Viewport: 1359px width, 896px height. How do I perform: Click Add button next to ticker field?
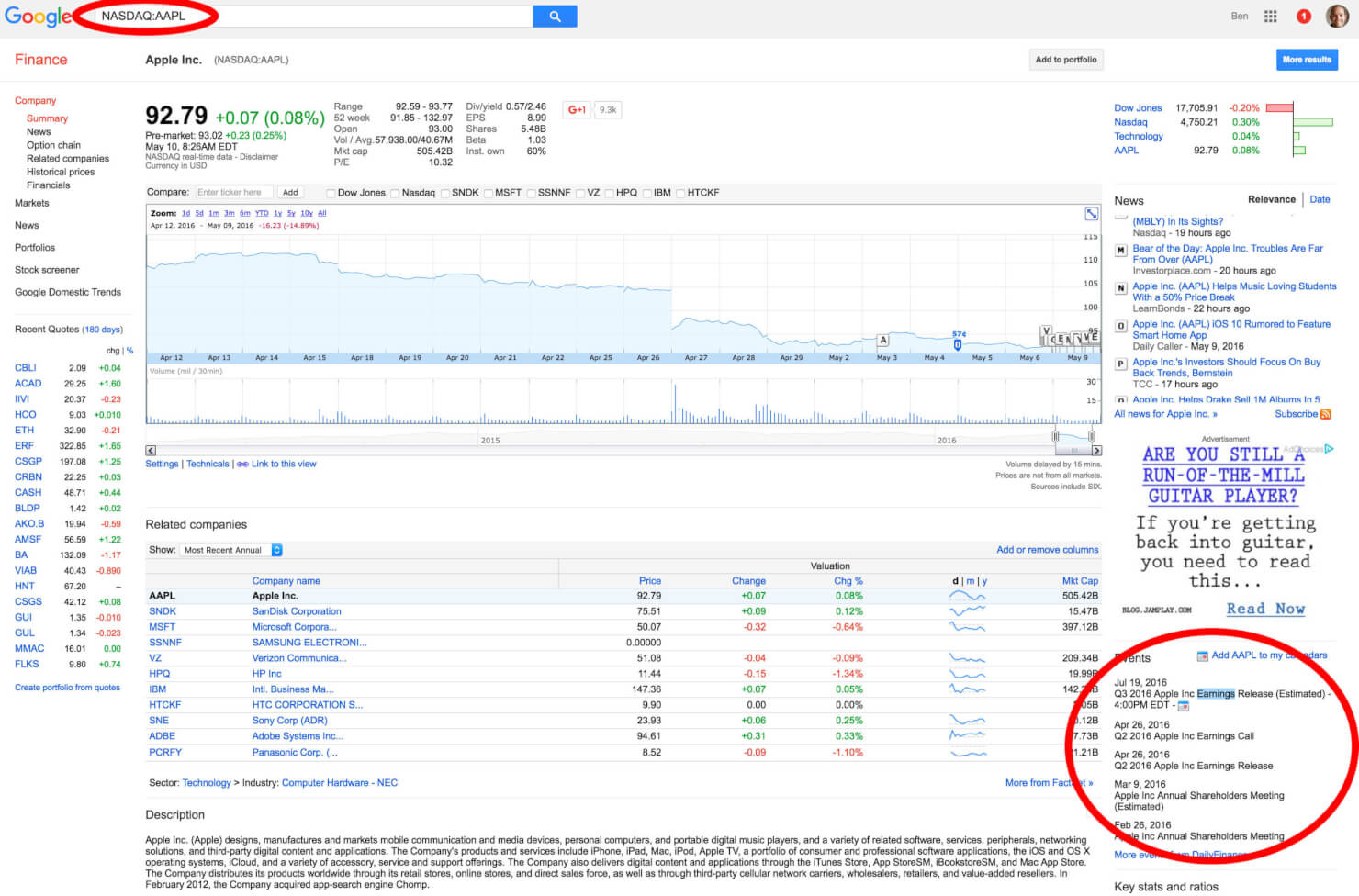coord(290,193)
